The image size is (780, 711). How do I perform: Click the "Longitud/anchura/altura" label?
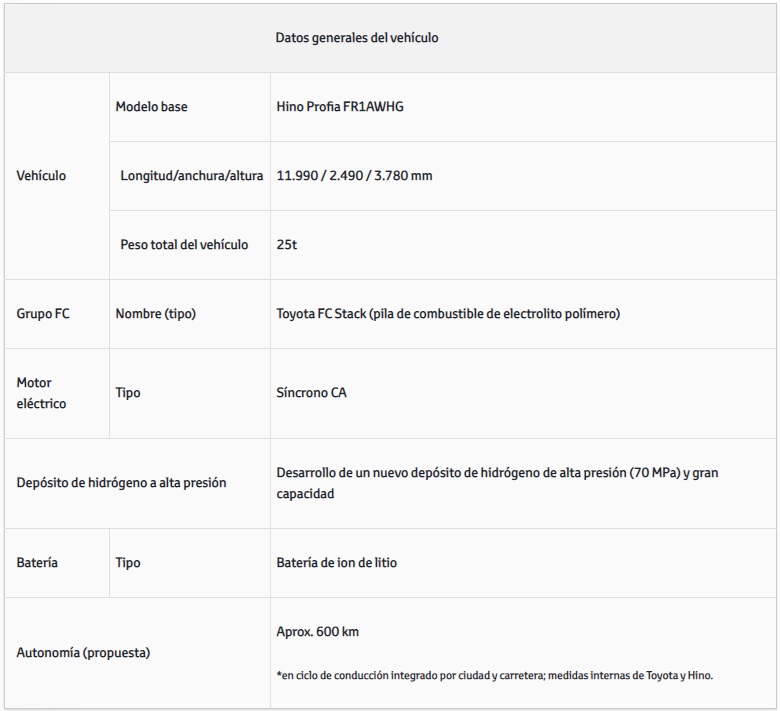click(191, 176)
